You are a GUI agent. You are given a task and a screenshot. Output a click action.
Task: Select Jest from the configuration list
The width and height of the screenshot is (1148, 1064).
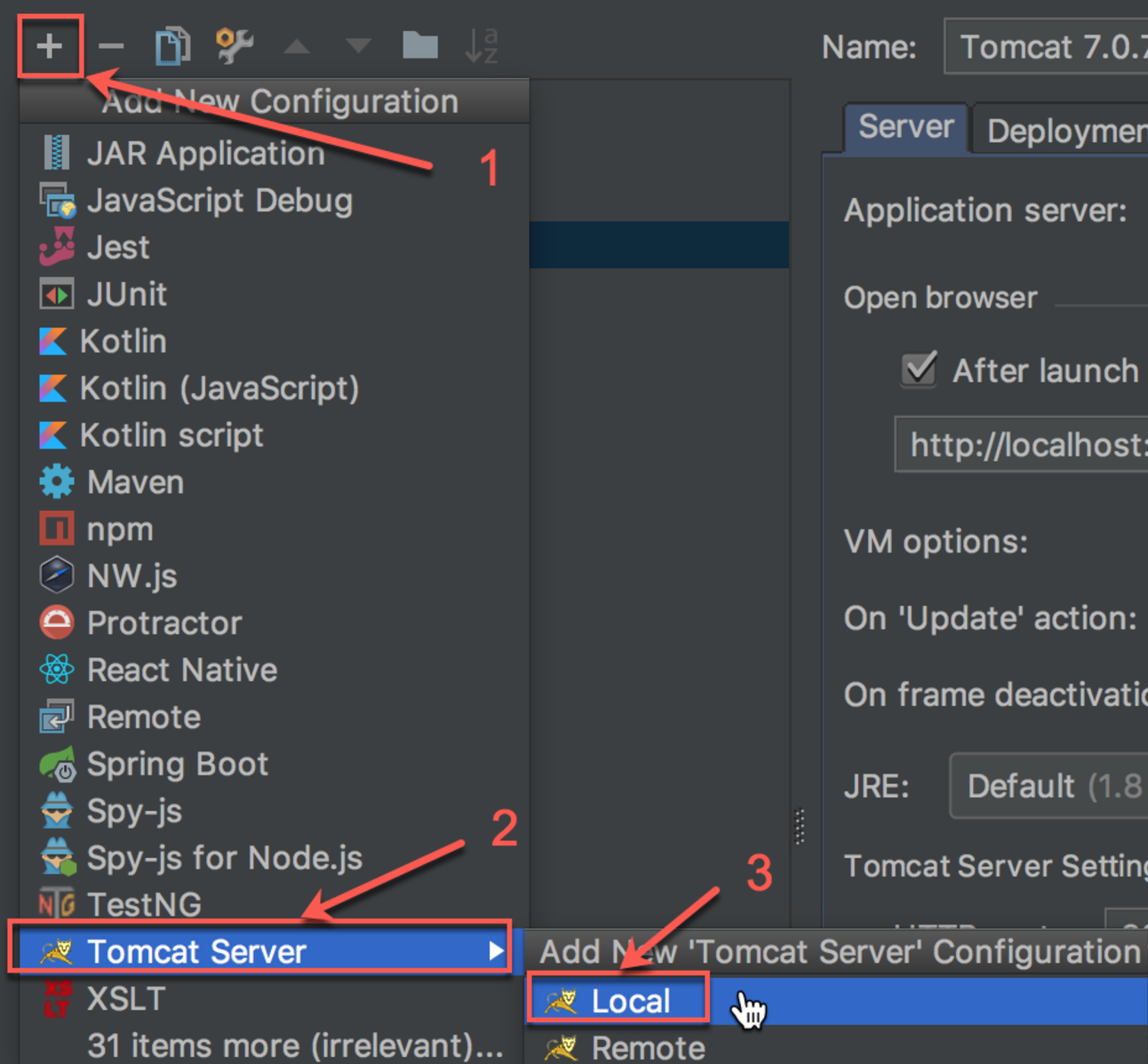tap(275, 248)
